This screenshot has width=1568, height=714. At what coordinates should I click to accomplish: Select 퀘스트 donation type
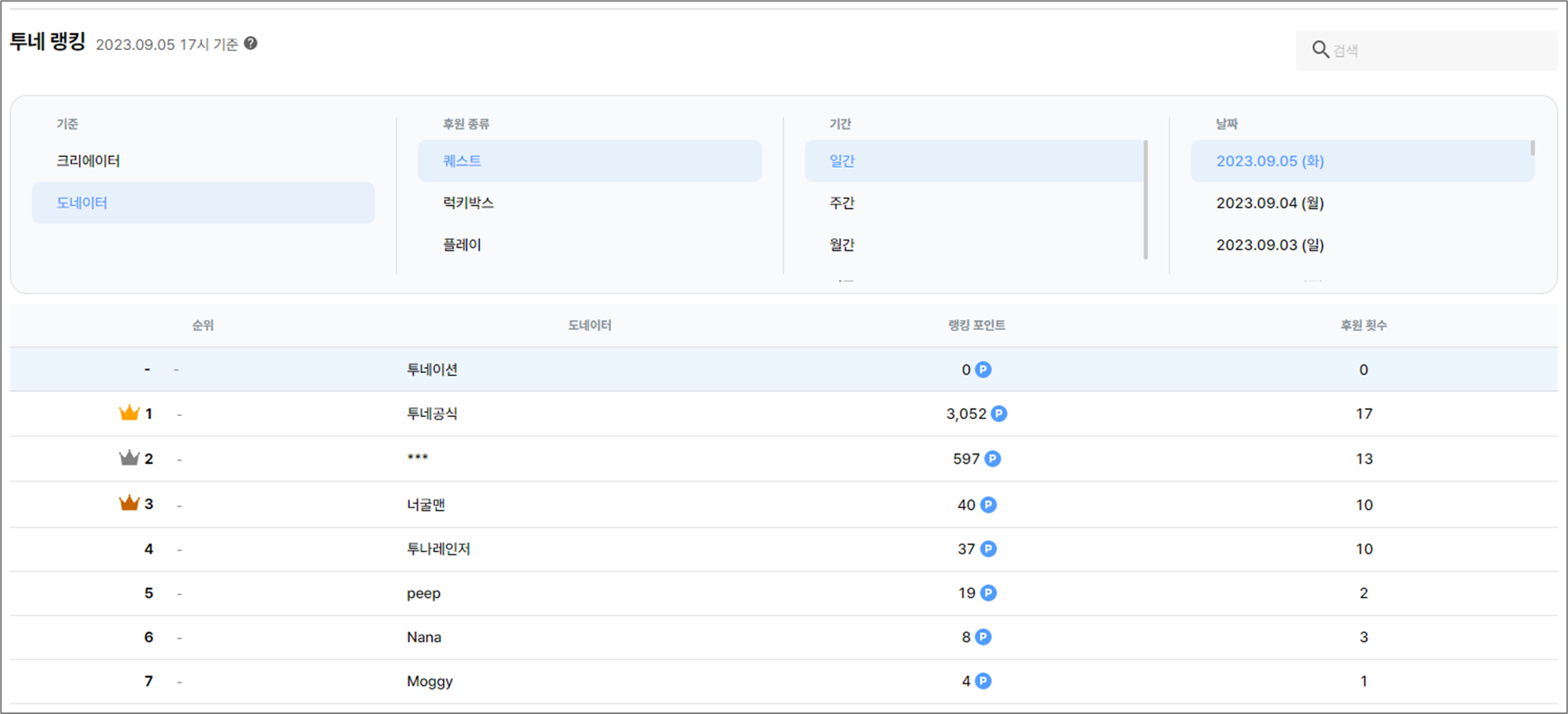click(x=462, y=161)
